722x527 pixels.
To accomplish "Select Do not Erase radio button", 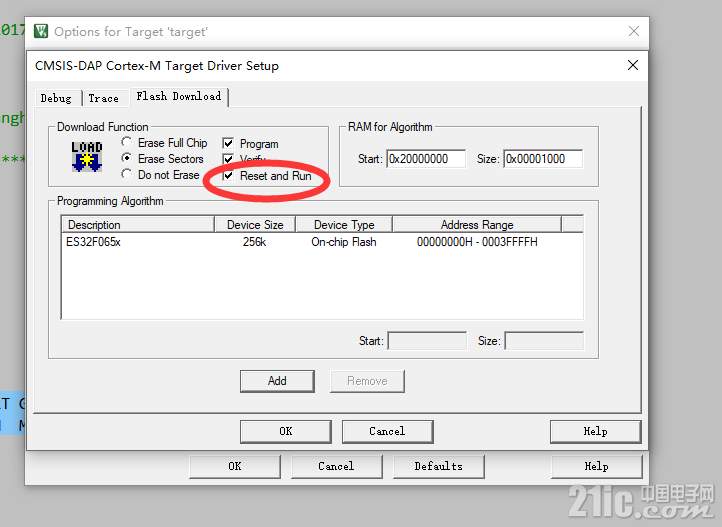I will pyautogui.click(x=127, y=174).
